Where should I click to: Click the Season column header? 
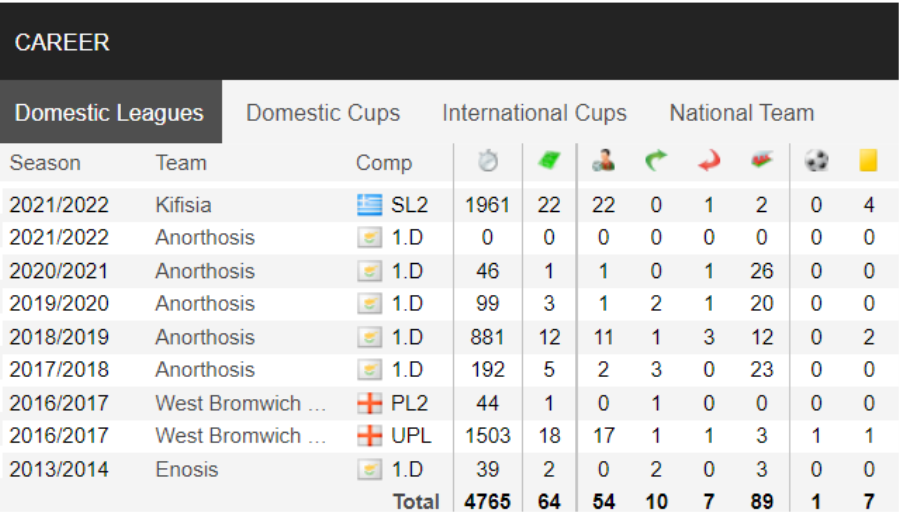[45, 163]
